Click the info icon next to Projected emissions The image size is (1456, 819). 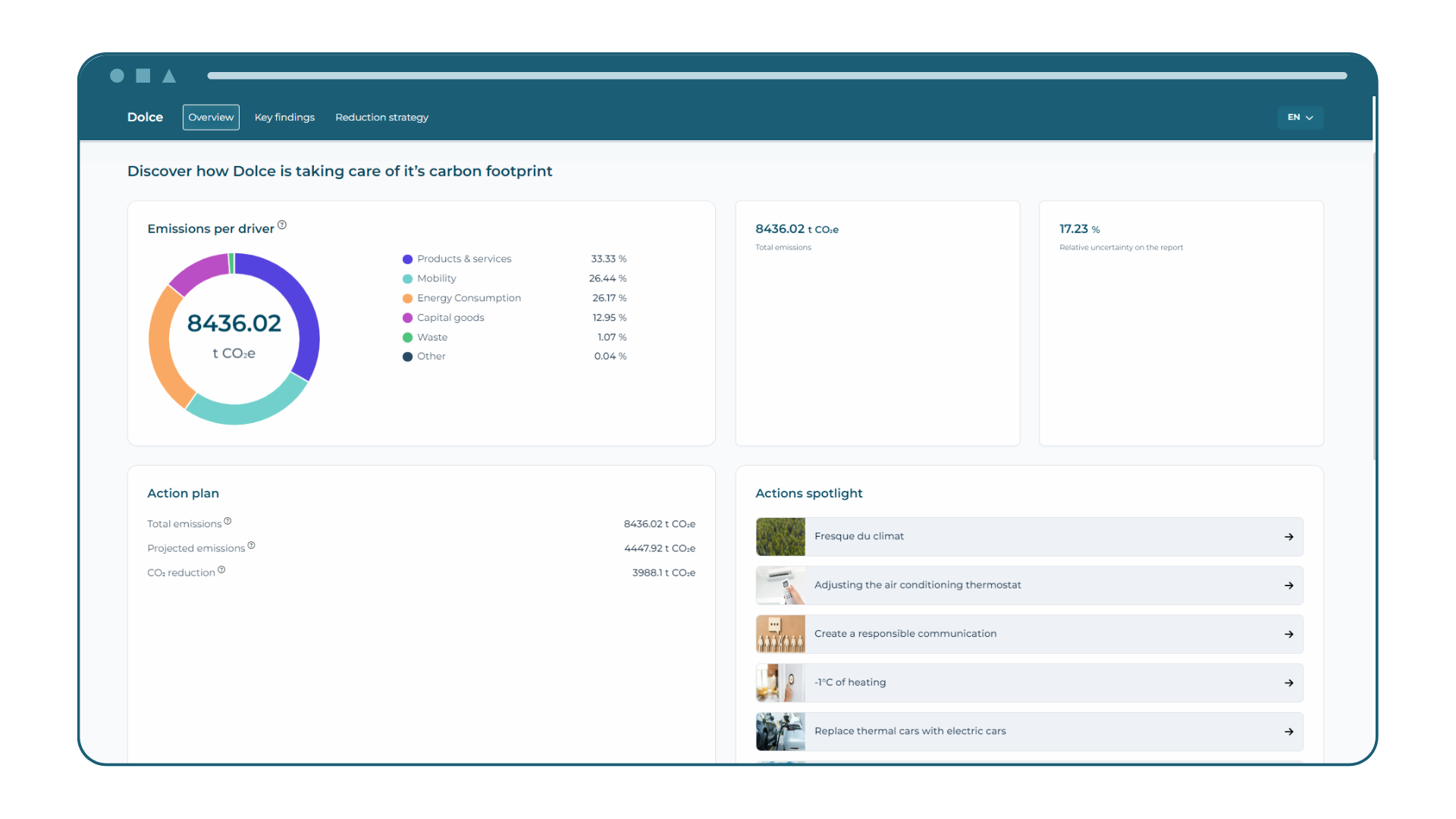251,545
